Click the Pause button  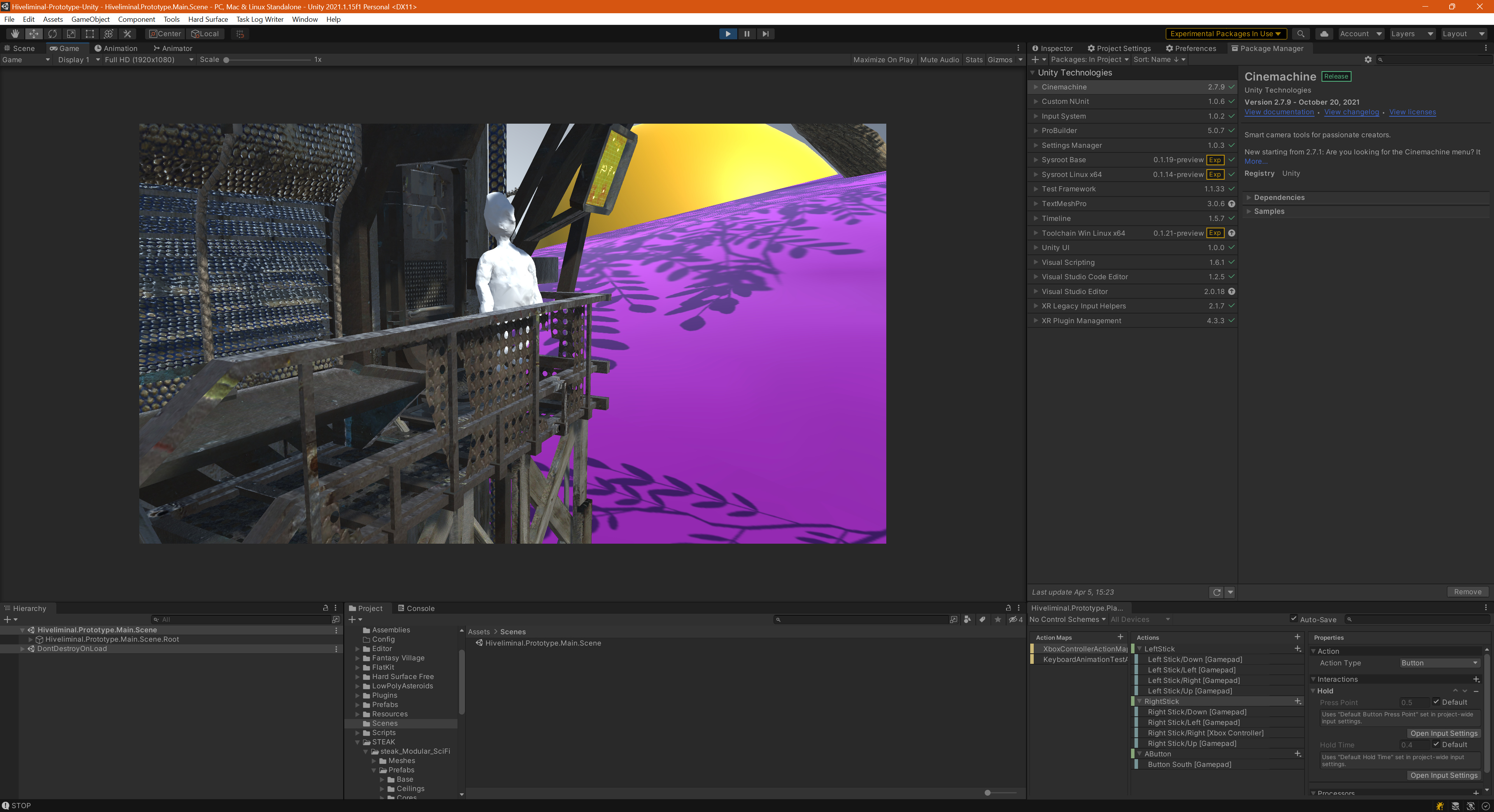pyautogui.click(x=747, y=33)
